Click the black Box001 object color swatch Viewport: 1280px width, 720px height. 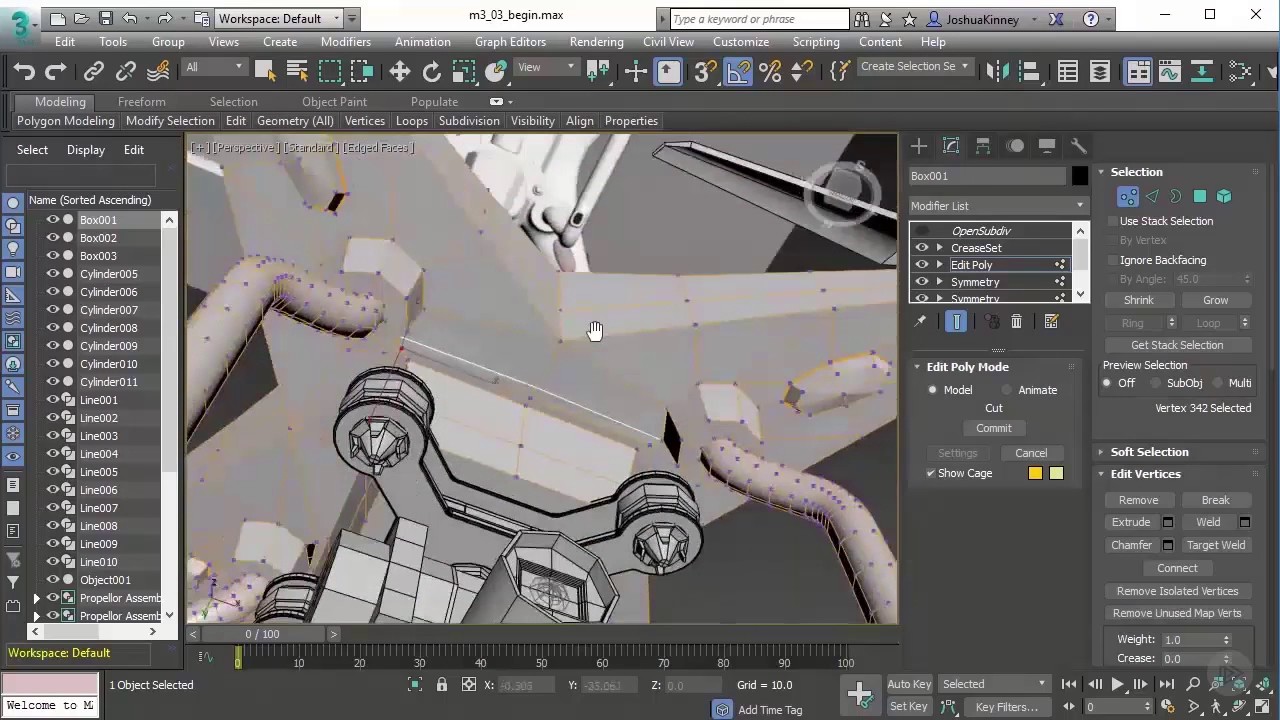pos(1079,176)
